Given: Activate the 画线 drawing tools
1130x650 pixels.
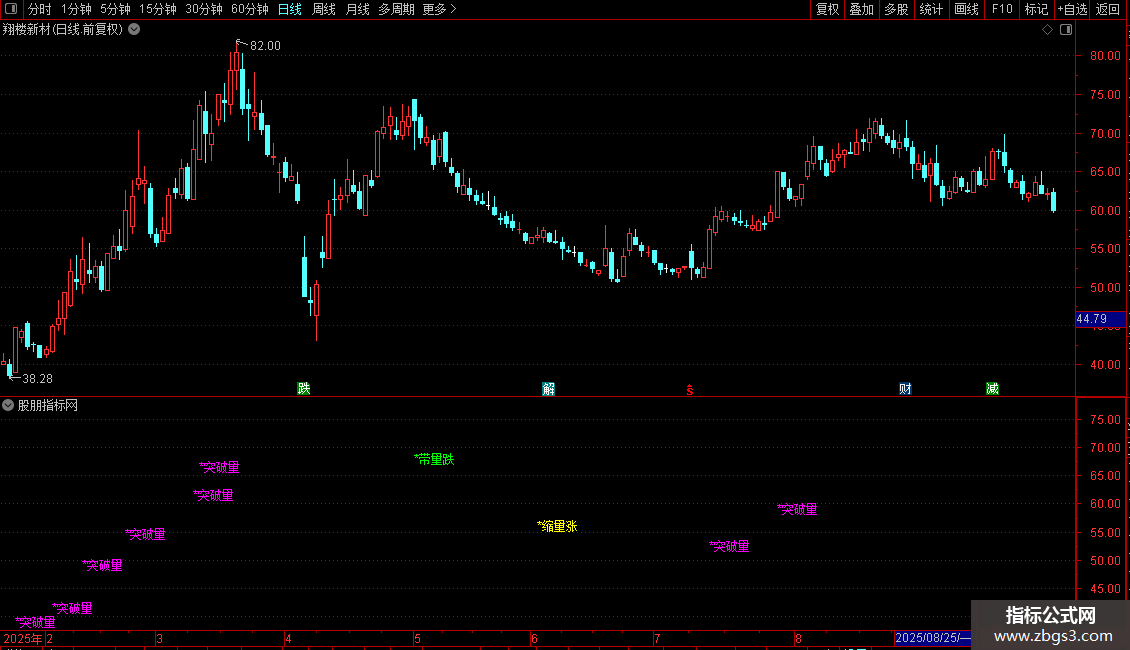Looking at the screenshot, I should [x=966, y=9].
